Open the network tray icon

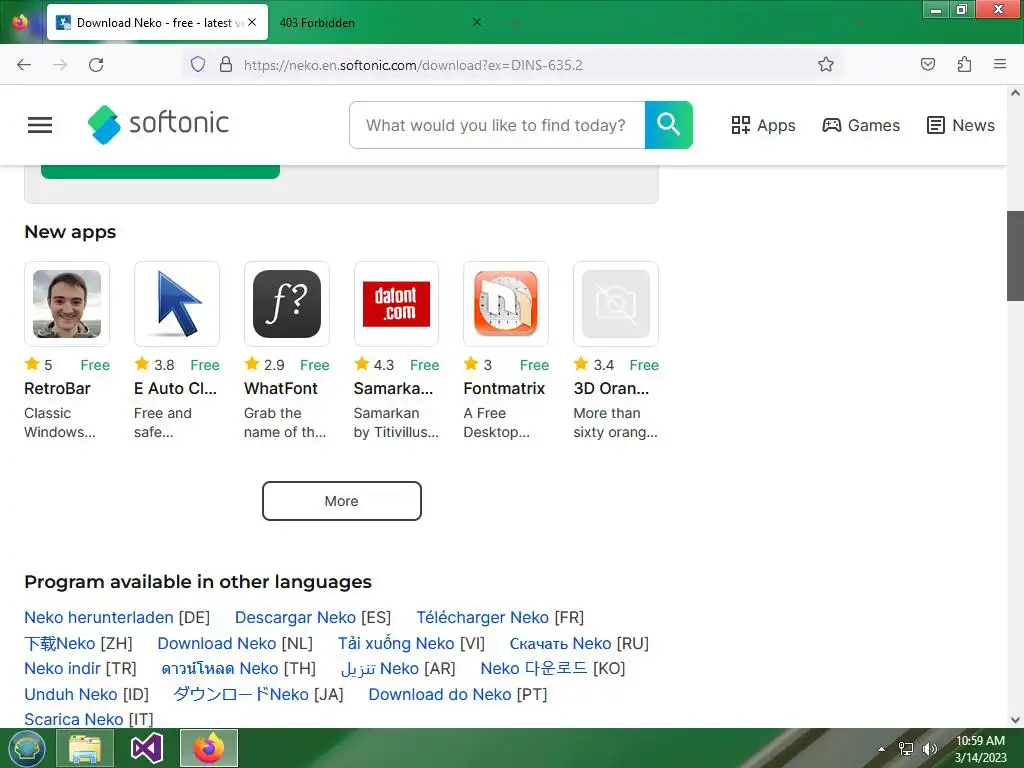point(906,749)
